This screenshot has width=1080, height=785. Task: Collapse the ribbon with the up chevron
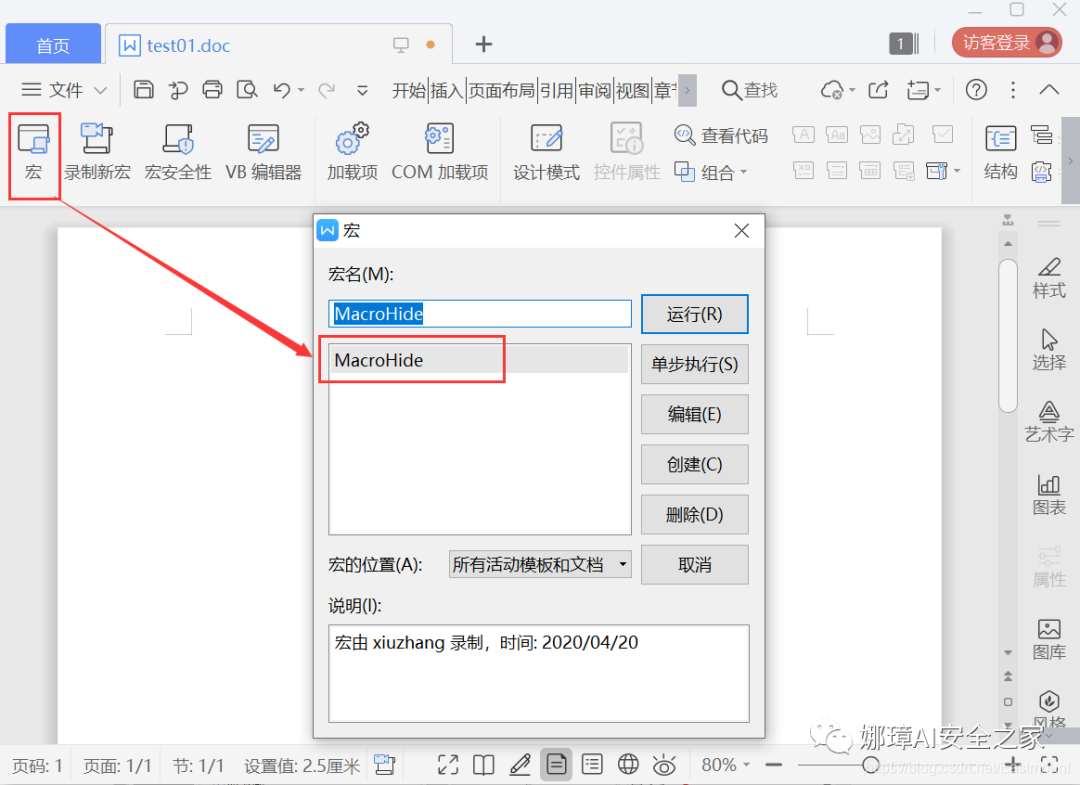[1049, 90]
